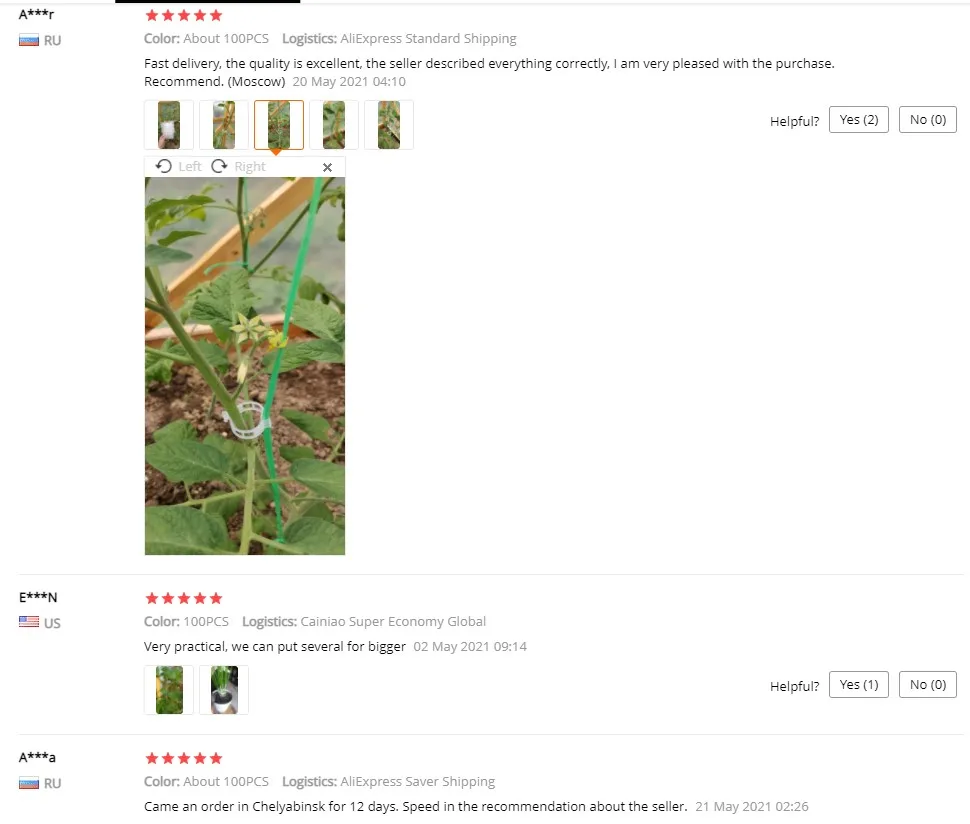Open potted plant photo in E***N's review
The height and width of the screenshot is (824, 970).
[224, 690]
